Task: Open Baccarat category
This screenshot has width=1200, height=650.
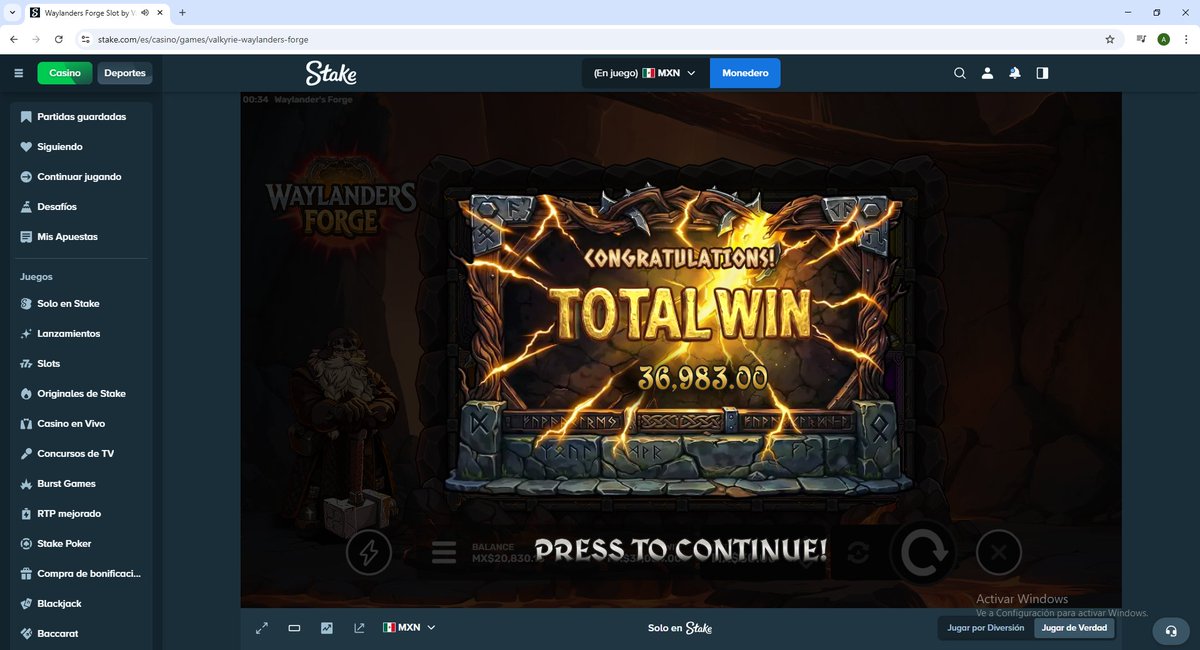Action: (x=81, y=634)
